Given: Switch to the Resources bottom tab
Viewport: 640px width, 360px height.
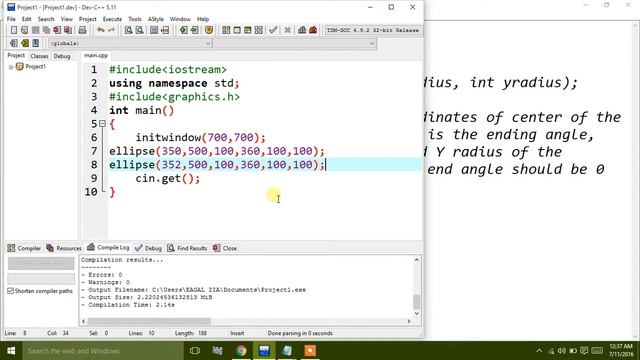Looking at the screenshot, I should (x=64, y=248).
